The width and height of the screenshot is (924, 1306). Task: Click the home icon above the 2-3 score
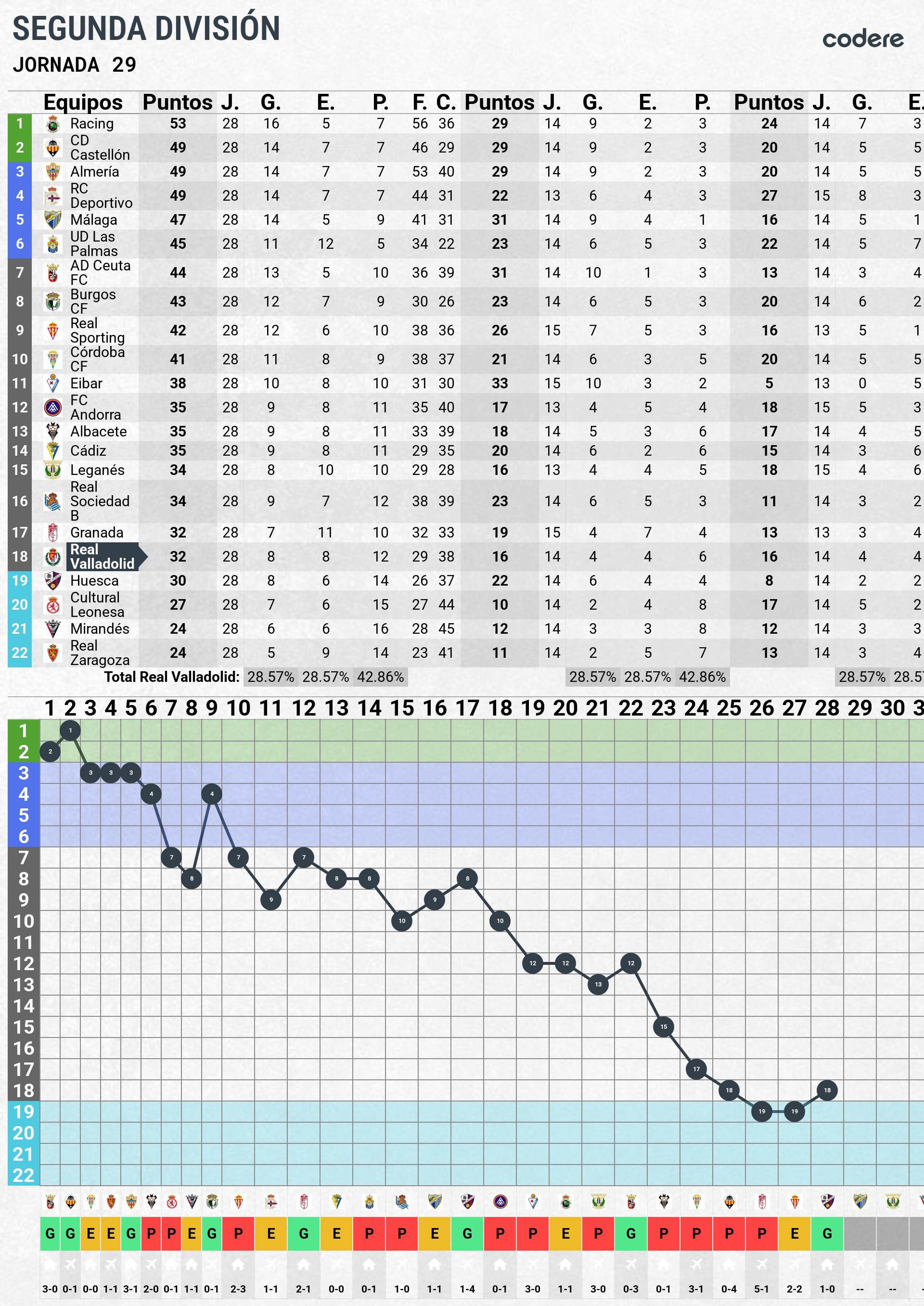tap(238, 1264)
